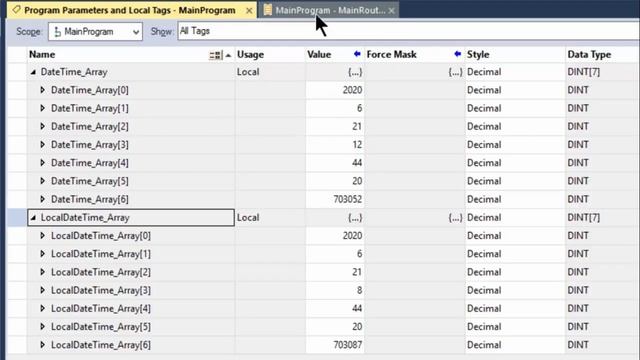Click the LocalDateTime_Array {...} force mask cell

coord(415,218)
